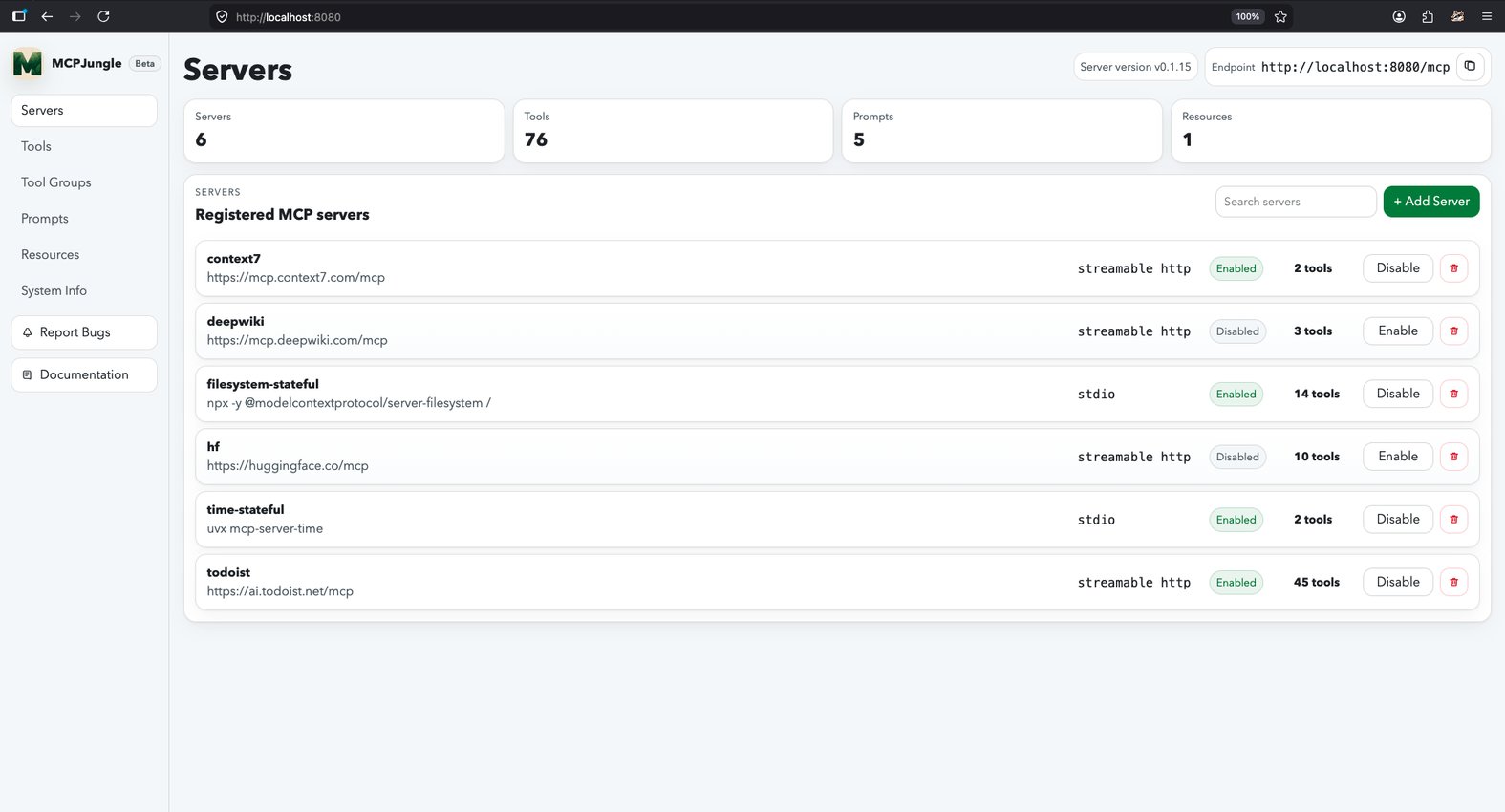
Task: Reload the current page
Action: [103, 16]
